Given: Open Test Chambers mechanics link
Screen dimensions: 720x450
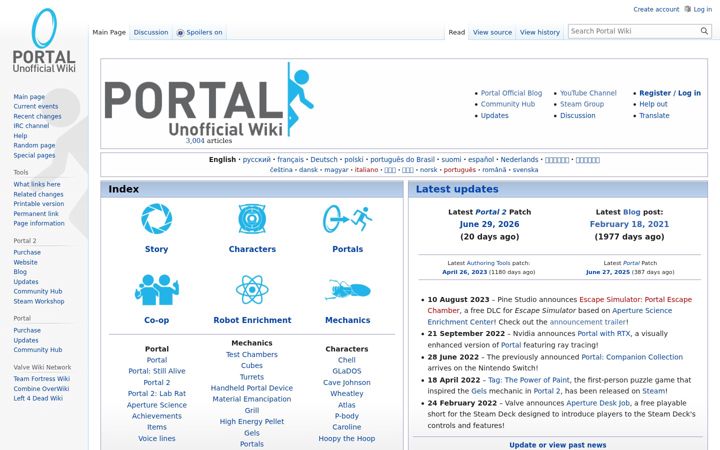Looking at the screenshot, I should pos(252,354).
